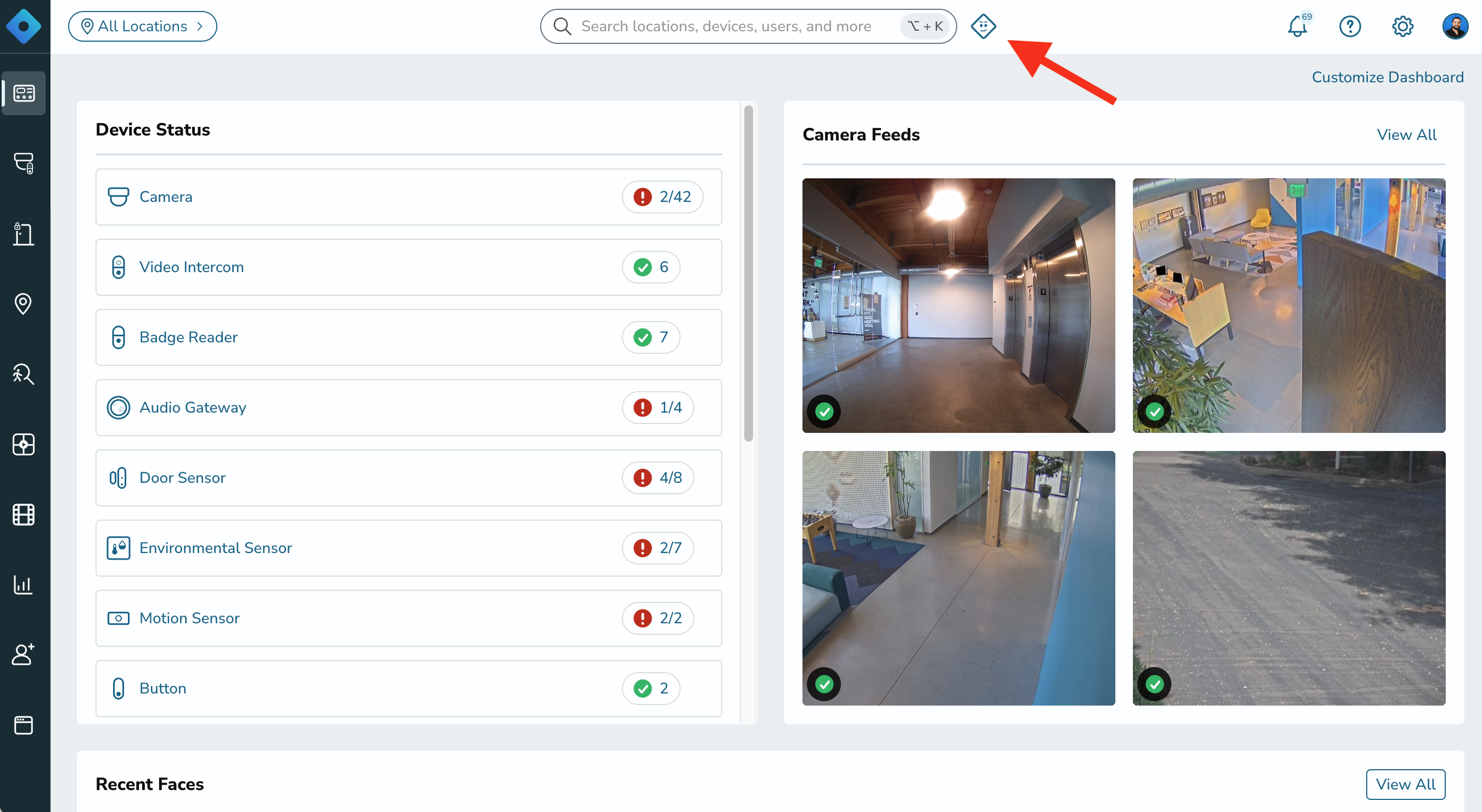This screenshot has width=1482, height=812.
Task: Open the analytics bar chart sidebar icon
Action: pos(24,585)
